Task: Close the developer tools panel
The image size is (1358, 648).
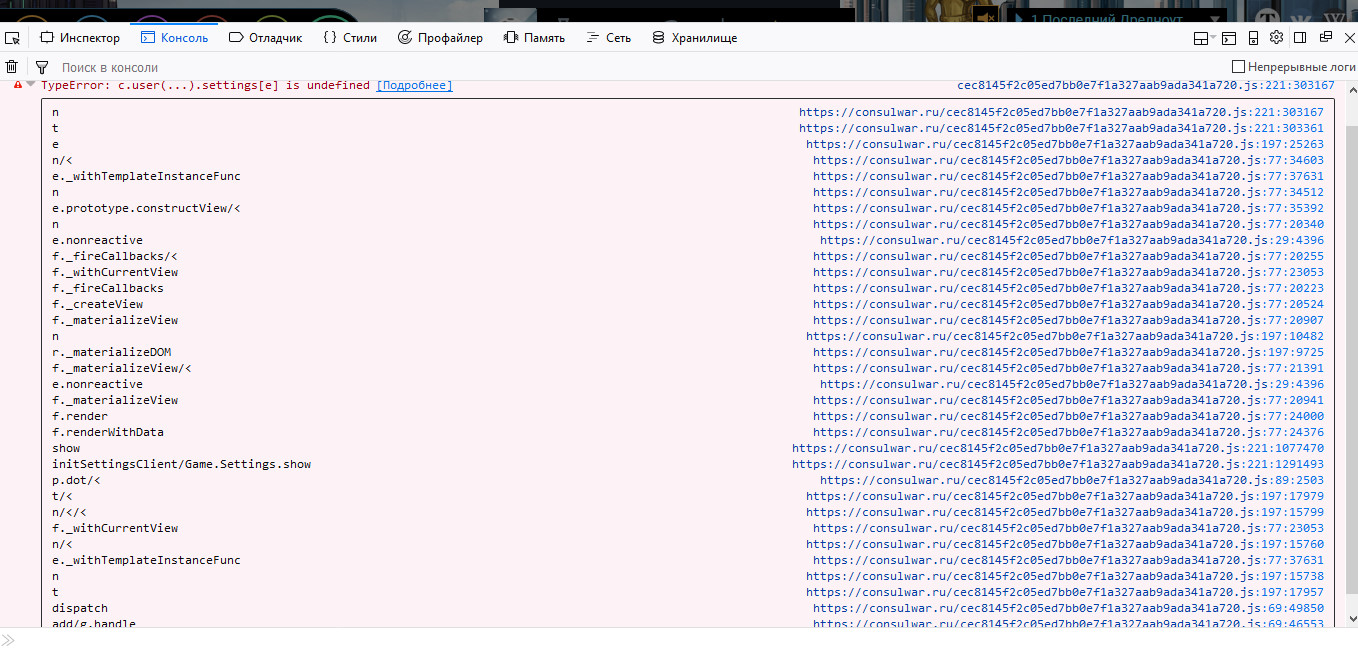Action: tap(1348, 38)
